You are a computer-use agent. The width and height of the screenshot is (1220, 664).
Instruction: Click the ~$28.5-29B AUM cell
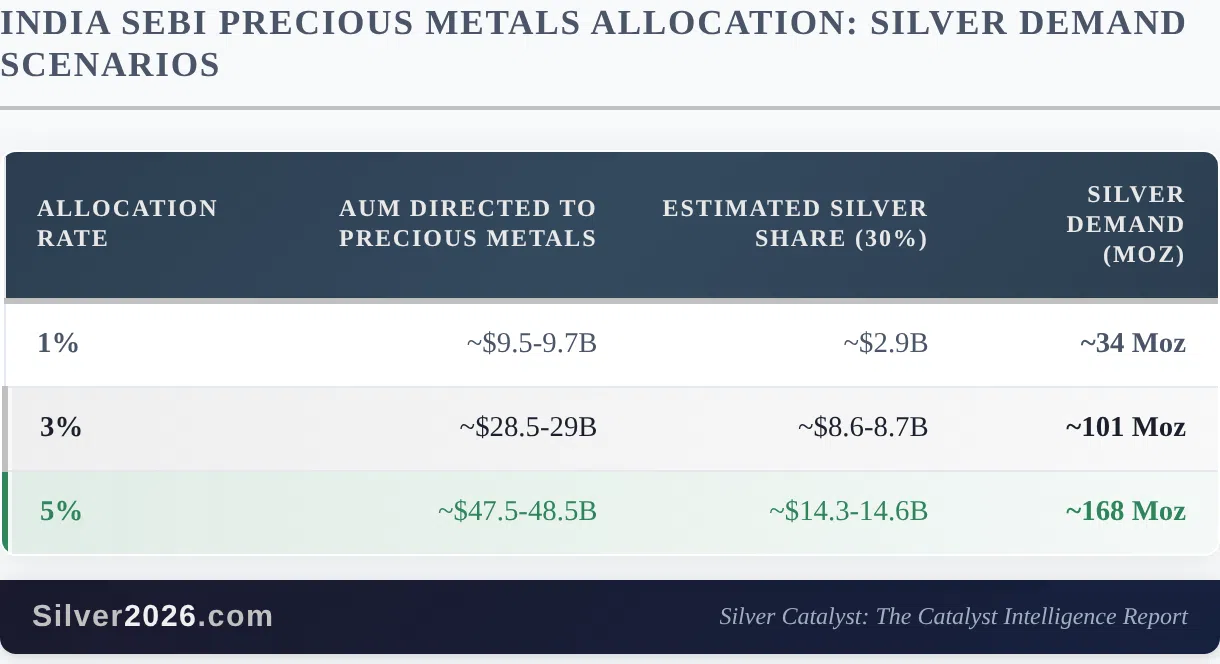coord(528,428)
